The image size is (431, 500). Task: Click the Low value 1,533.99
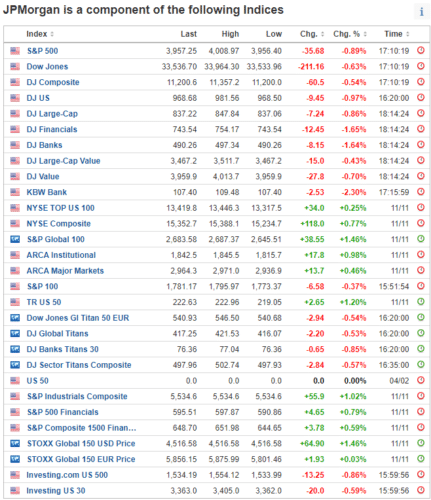coord(266,475)
